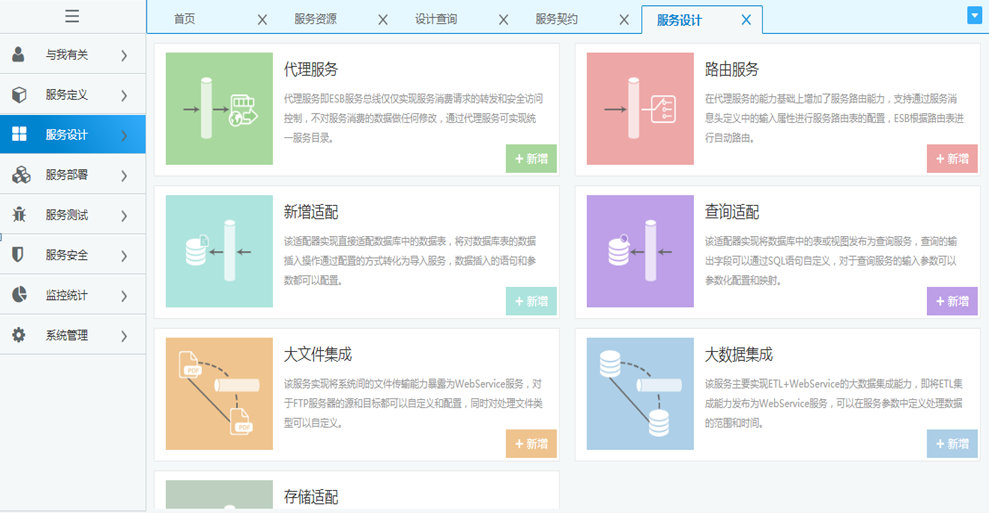This screenshot has width=989, height=513.
Task: Open the 监控统计 sidebar menu
Action: pos(73,295)
